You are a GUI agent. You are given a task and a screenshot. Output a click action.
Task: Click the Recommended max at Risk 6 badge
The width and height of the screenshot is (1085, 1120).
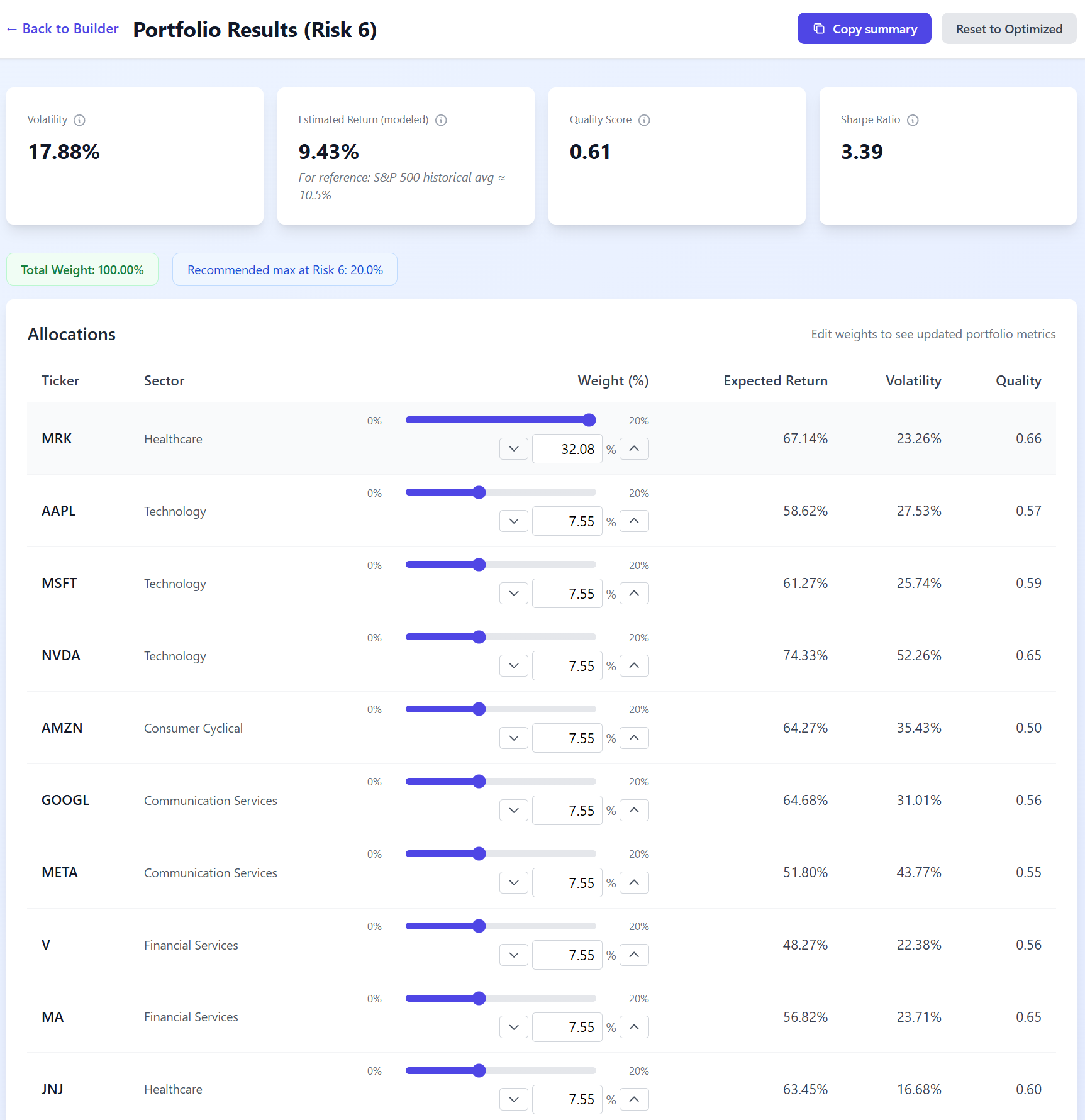tap(284, 269)
